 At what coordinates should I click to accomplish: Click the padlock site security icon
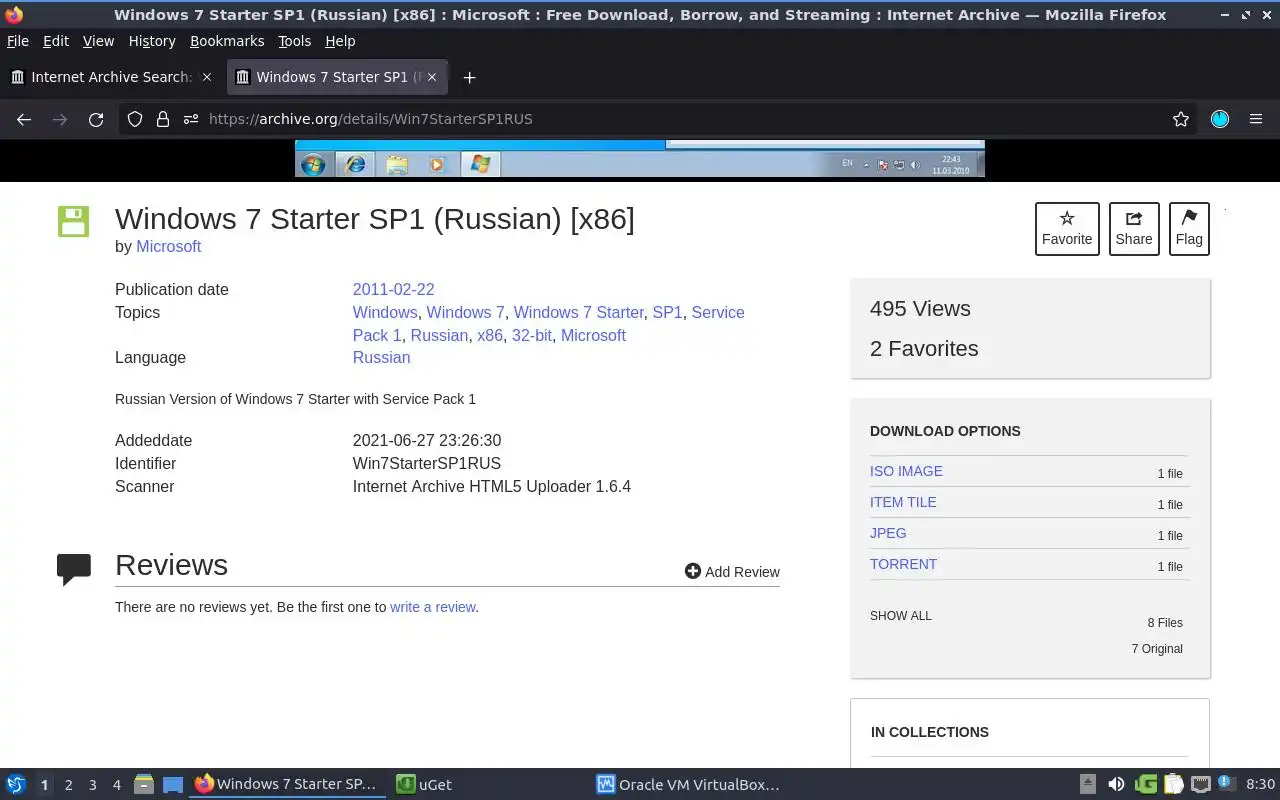[163, 119]
